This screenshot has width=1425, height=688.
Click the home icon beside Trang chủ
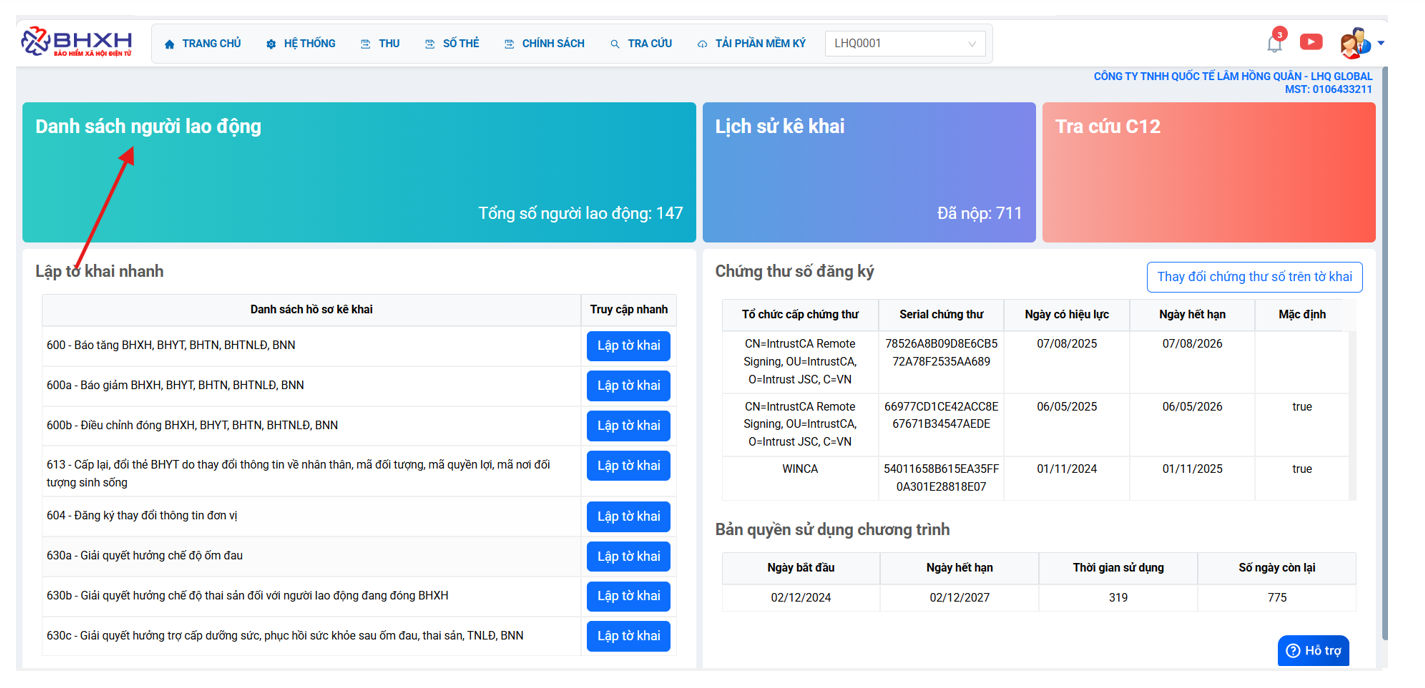[170, 44]
